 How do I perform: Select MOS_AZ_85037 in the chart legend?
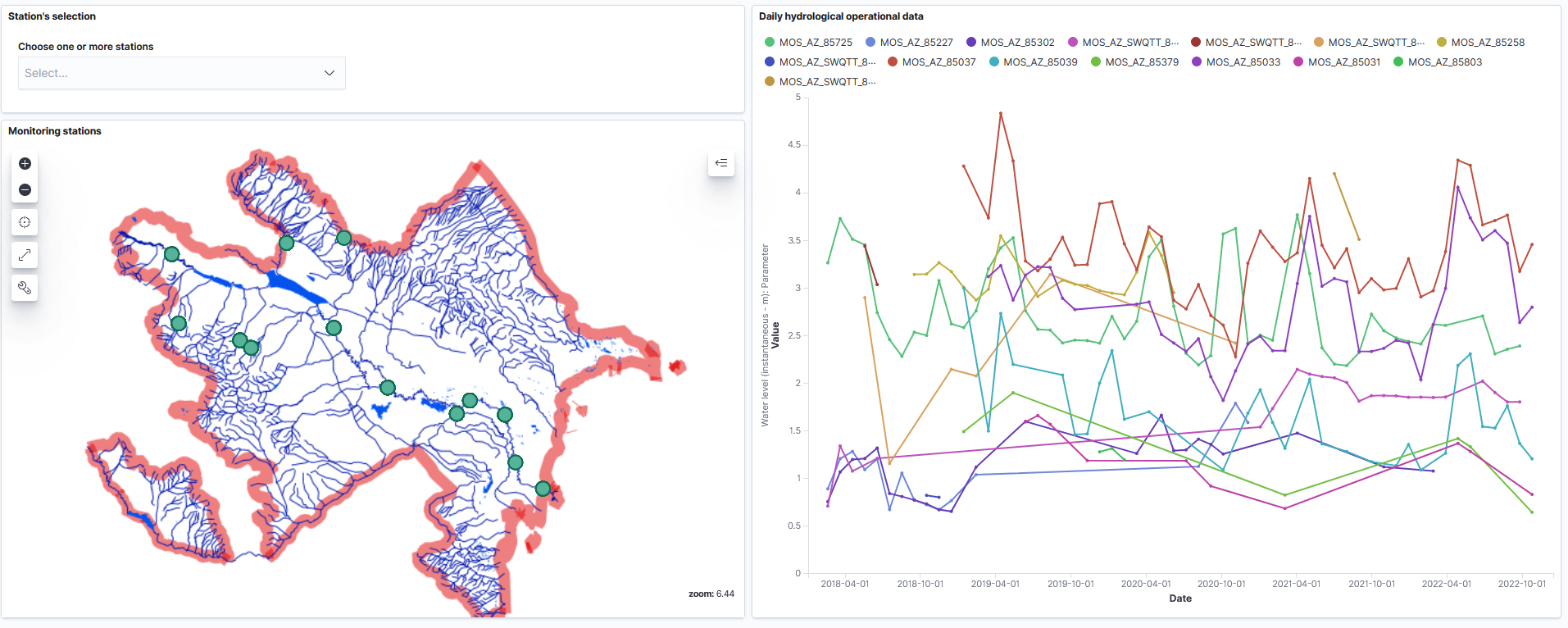(938, 62)
